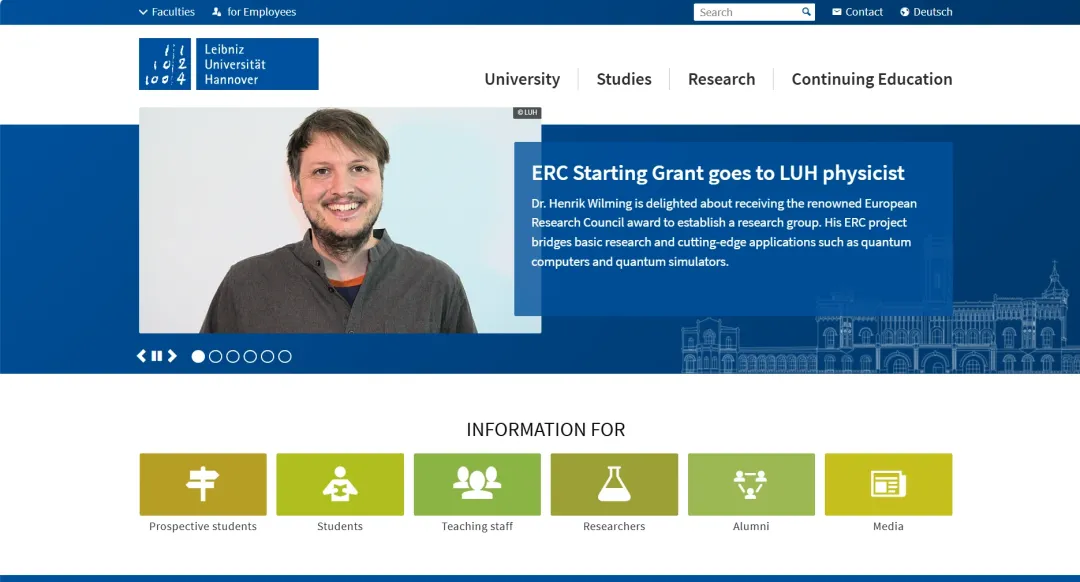
Task: Select the Teaching staff group icon
Action: [477, 484]
